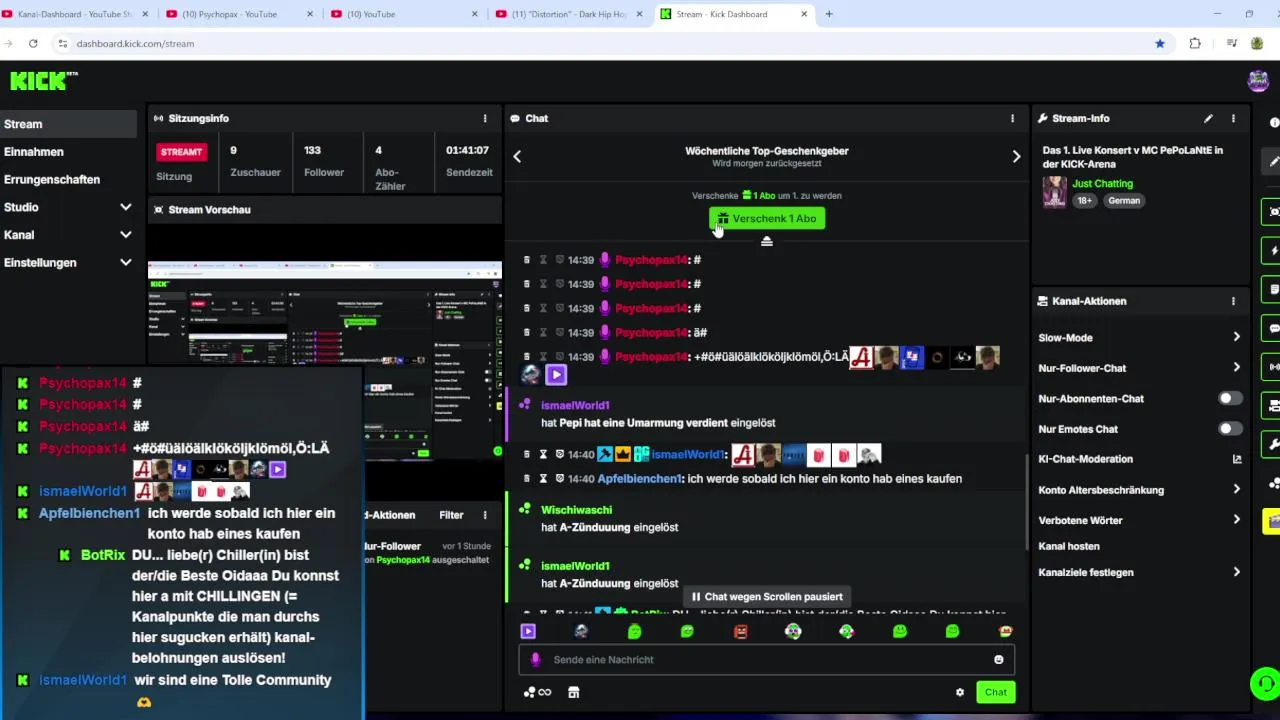Click chat scrollbar

(1027, 502)
